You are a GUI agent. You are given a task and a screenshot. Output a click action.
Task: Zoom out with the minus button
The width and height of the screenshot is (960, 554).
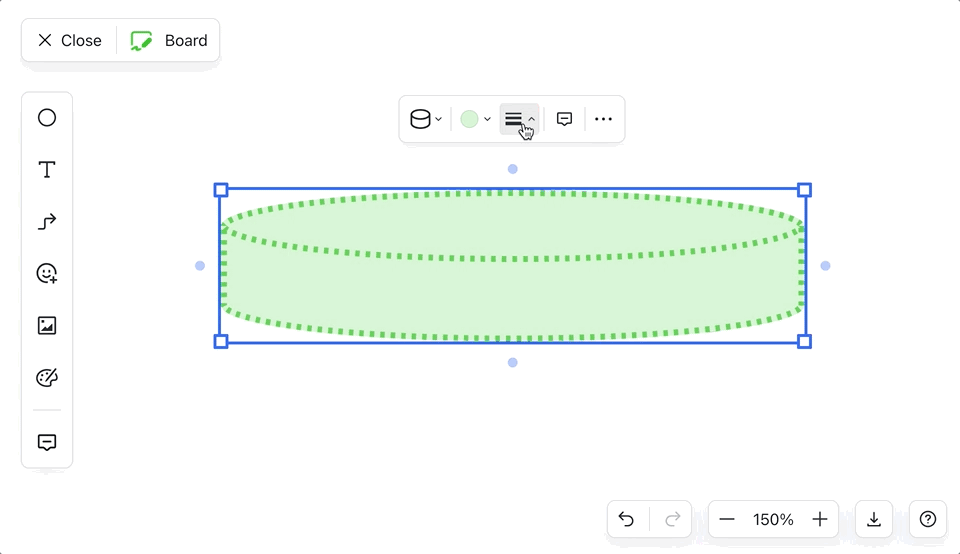point(727,519)
